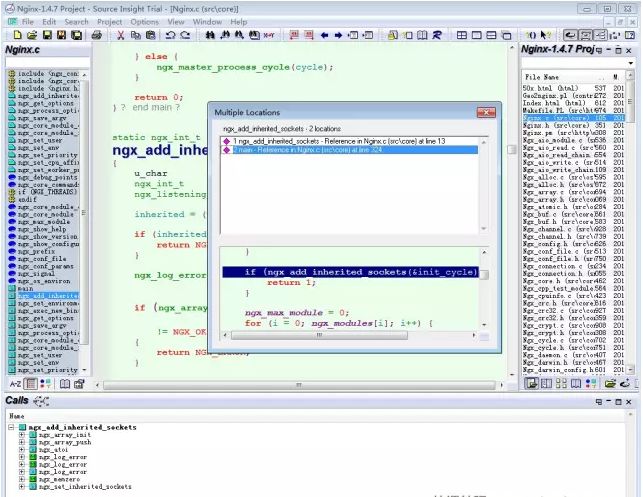This screenshot has width=643, height=497.
Task: Click the Print icon in toolbar
Action: click(97, 35)
